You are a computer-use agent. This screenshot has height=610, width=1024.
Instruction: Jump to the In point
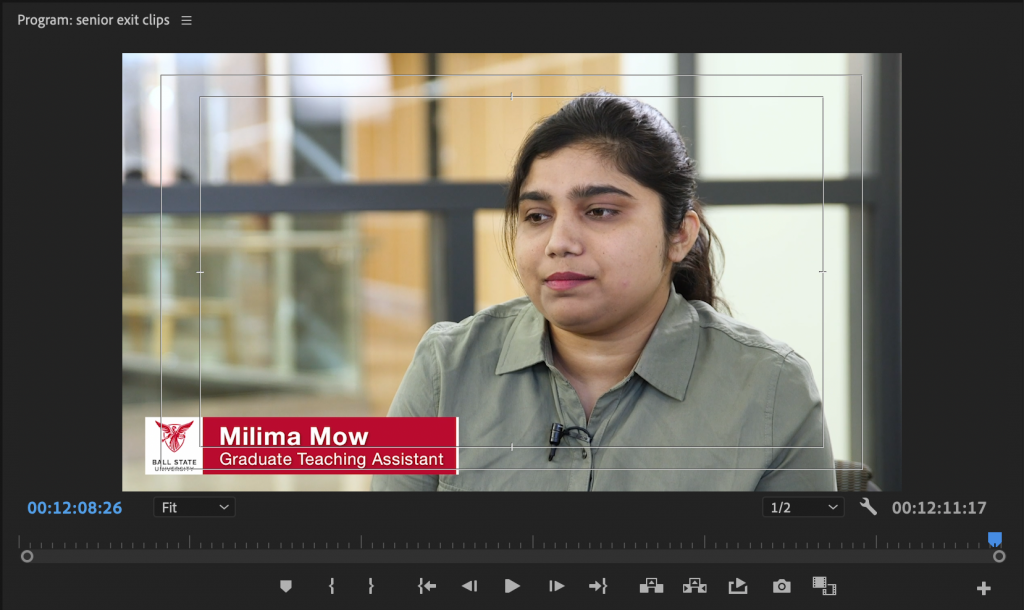(427, 586)
